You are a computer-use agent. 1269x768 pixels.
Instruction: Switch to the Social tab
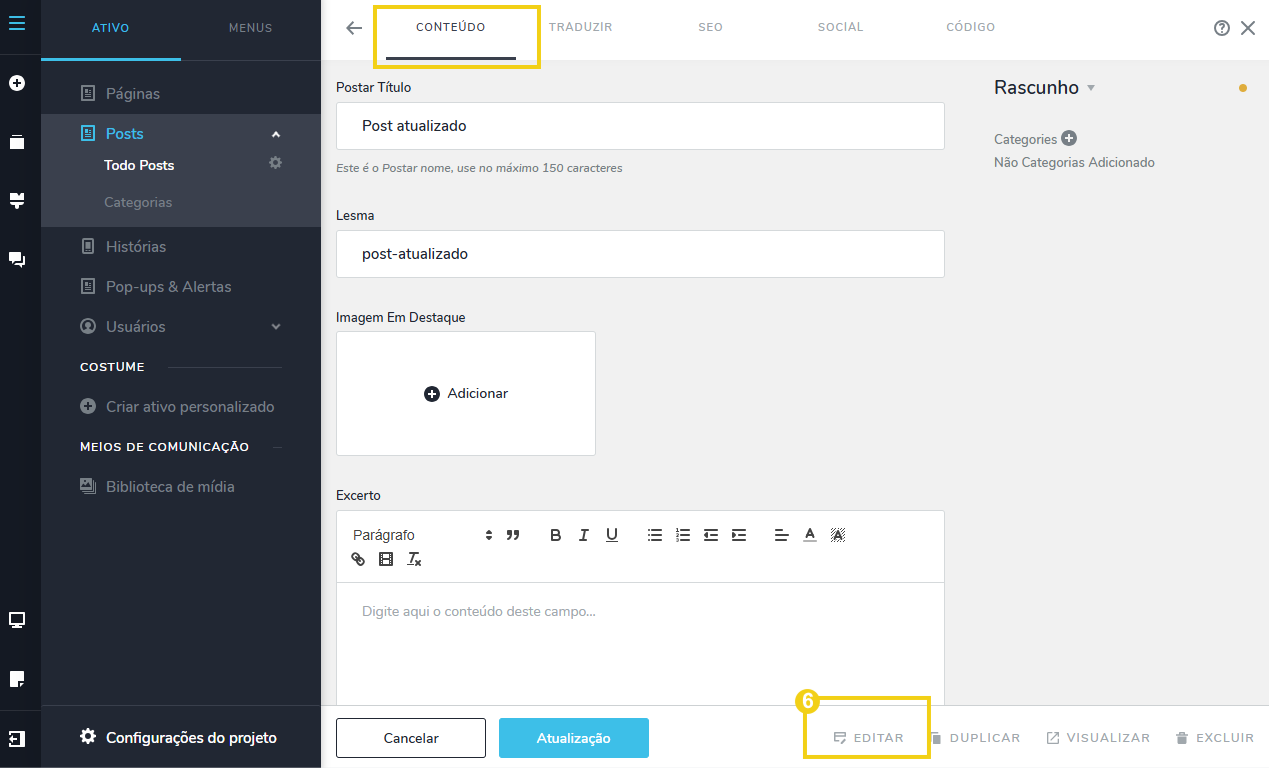(840, 27)
